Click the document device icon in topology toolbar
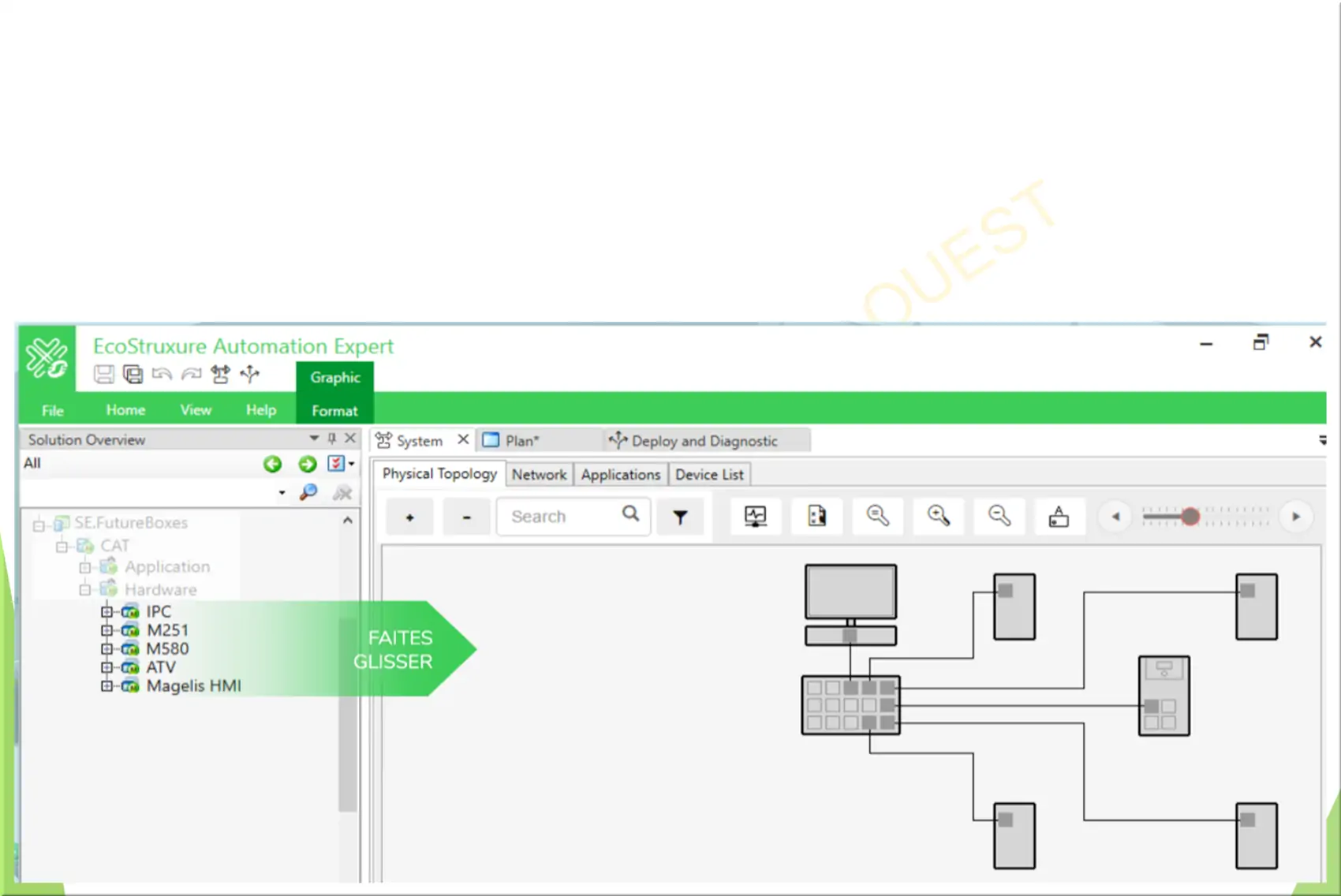 [817, 517]
